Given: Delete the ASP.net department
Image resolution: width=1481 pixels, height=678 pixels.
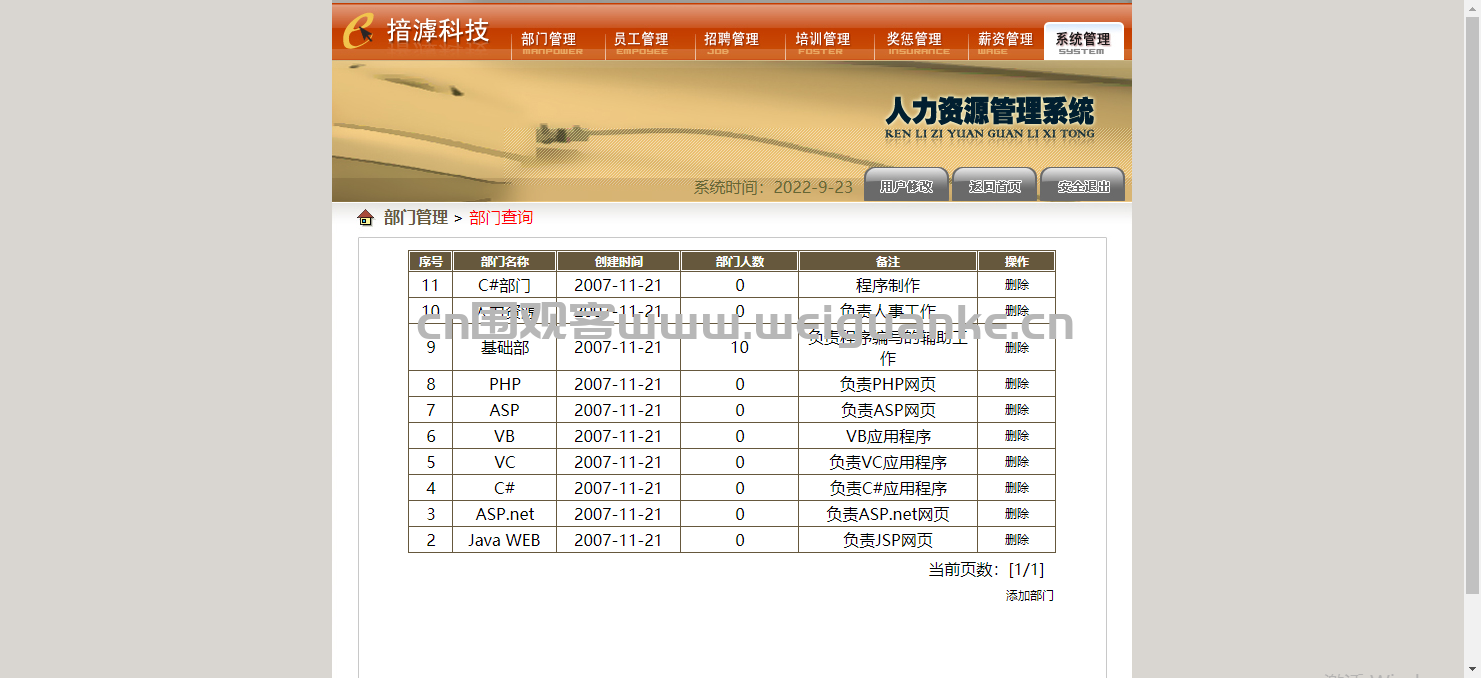Looking at the screenshot, I should (x=1017, y=514).
